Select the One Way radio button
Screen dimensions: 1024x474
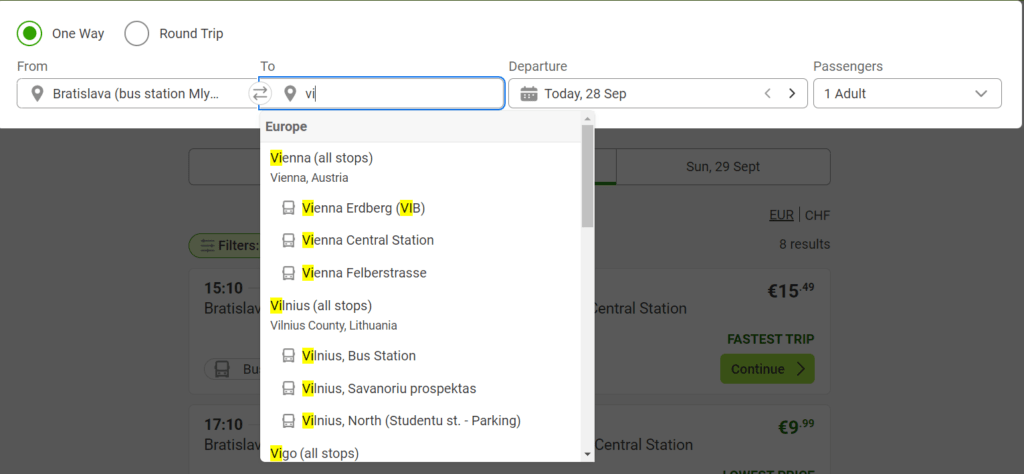point(30,33)
